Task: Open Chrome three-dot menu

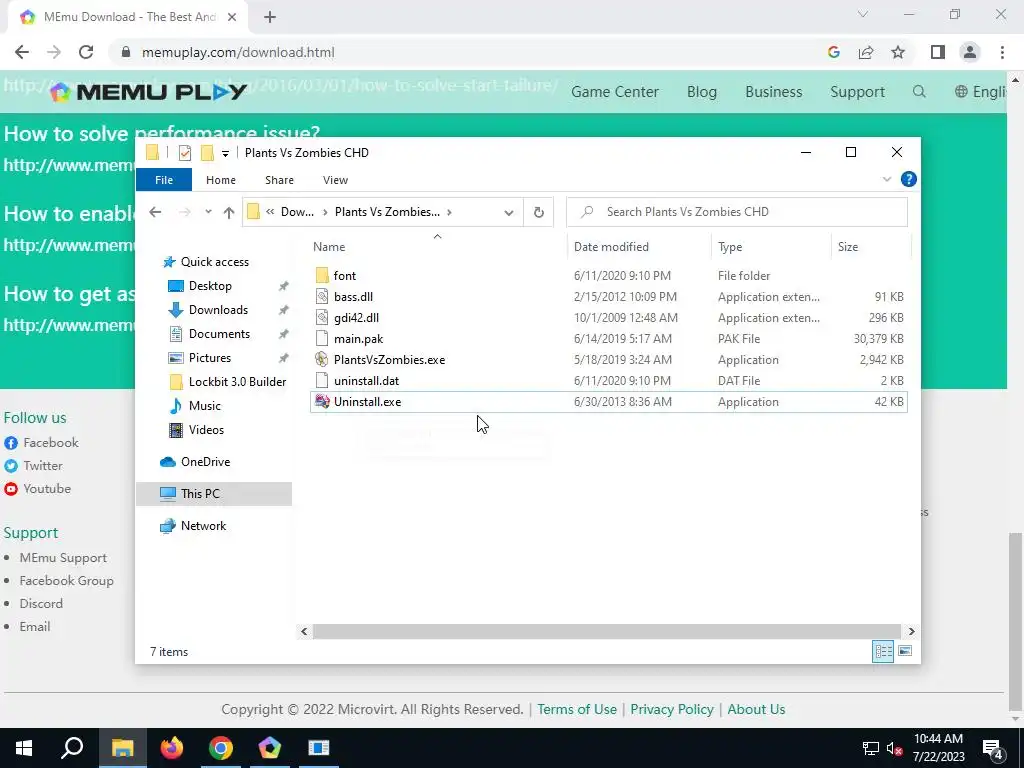Action: coord(1002,52)
